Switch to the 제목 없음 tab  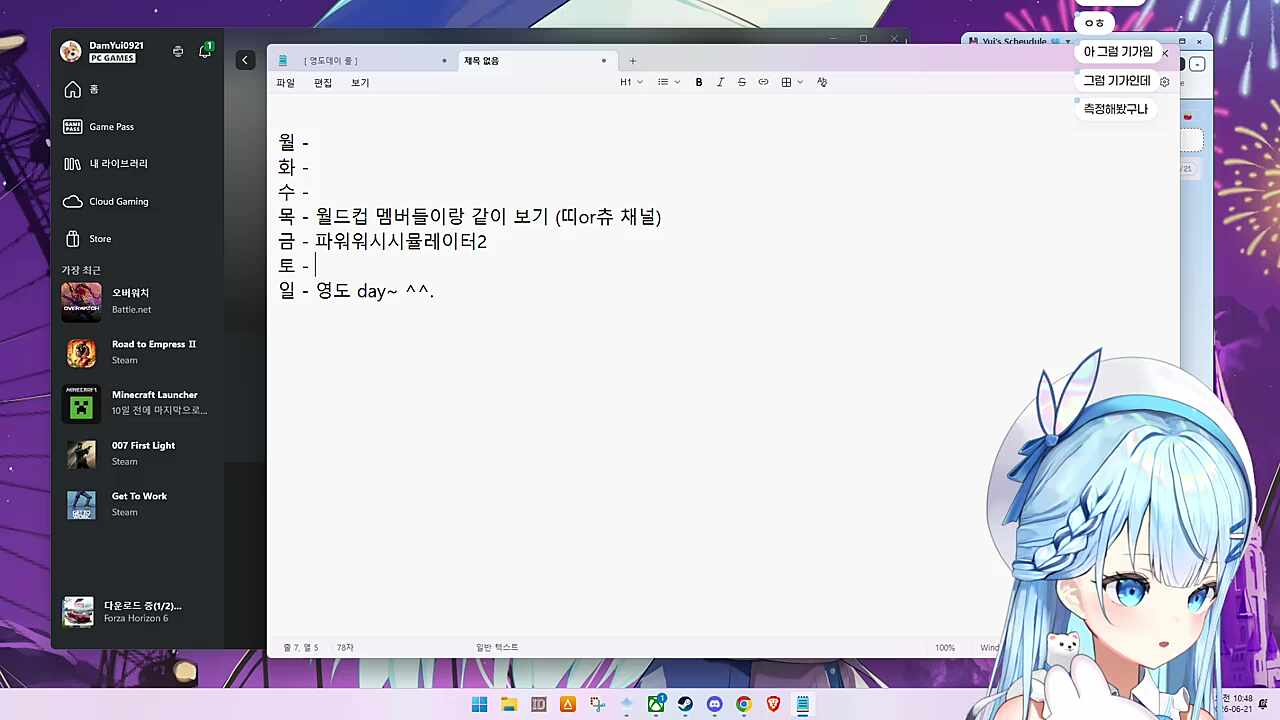tap(535, 61)
